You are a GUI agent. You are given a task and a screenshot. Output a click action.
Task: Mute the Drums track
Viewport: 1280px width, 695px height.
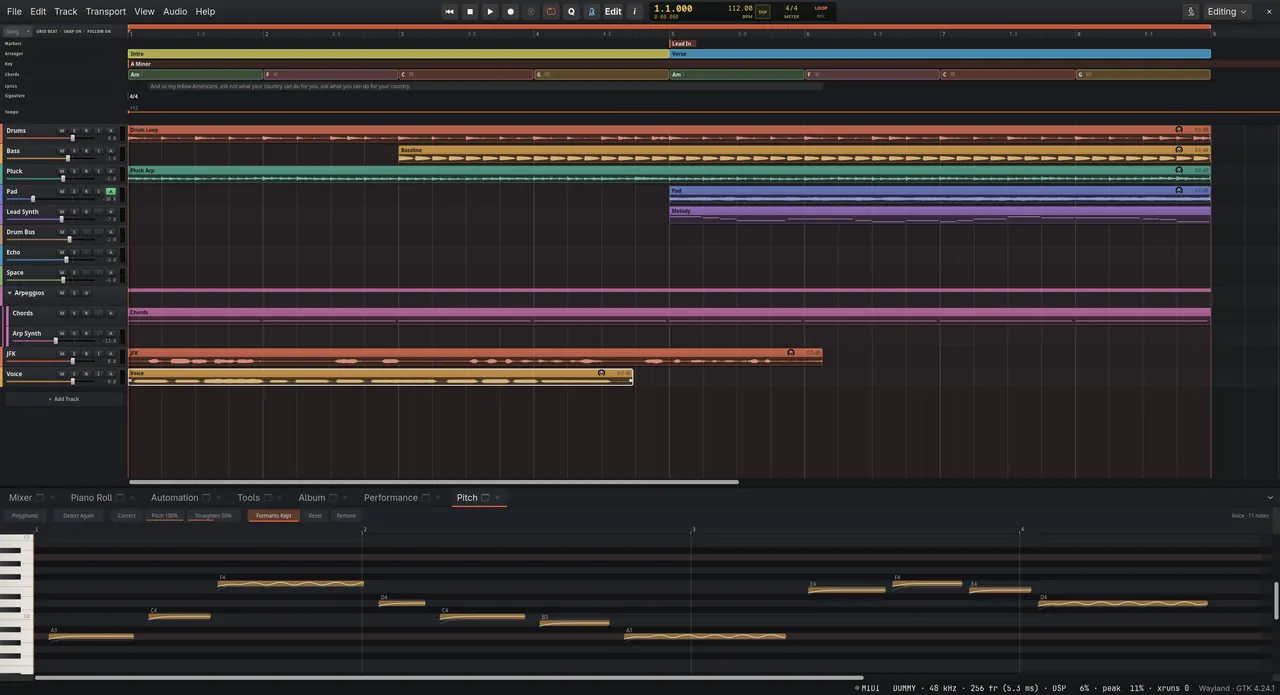click(62, 131)
